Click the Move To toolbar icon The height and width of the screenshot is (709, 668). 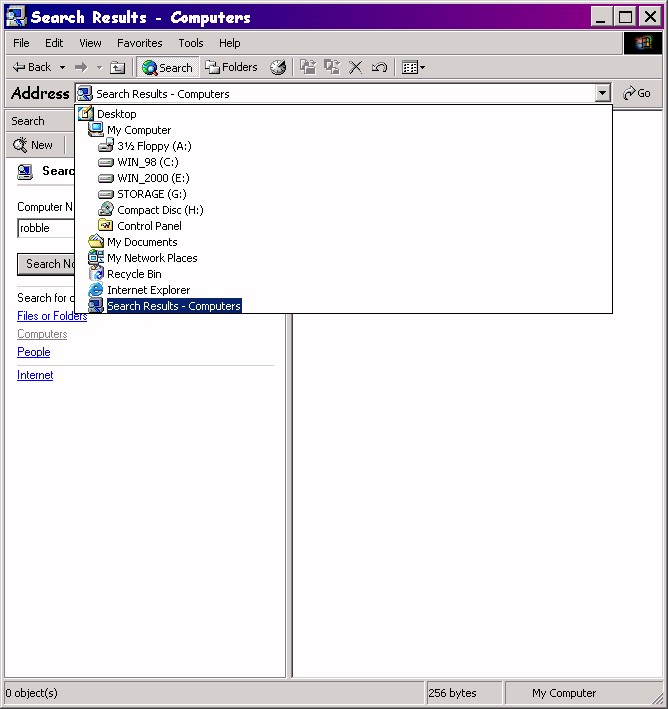click(308, 67)
